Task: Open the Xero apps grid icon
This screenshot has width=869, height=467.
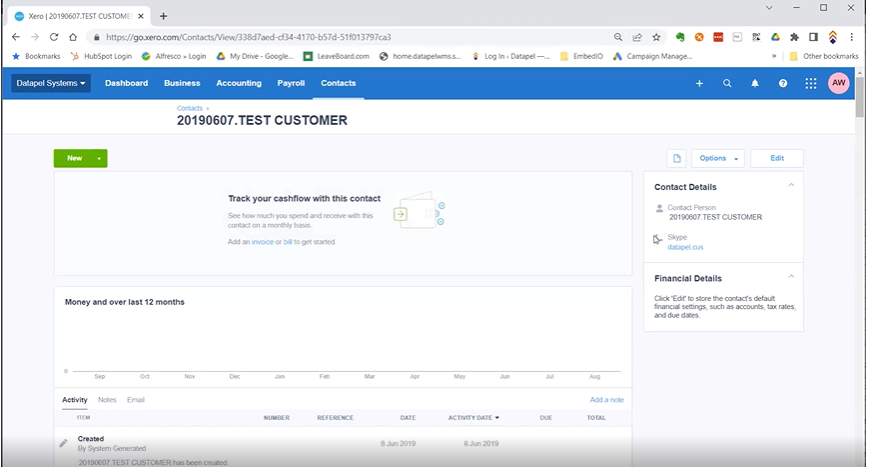Action: (x=811, y=83)
